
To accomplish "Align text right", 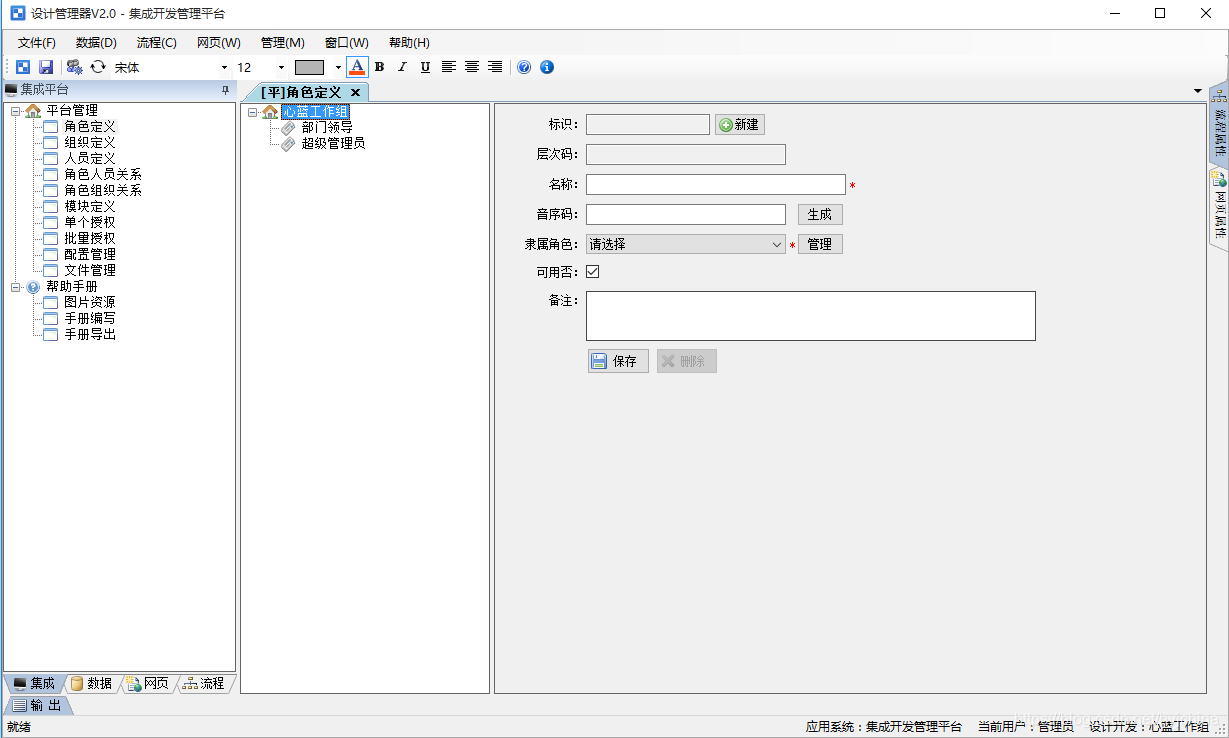I will 495,67.
